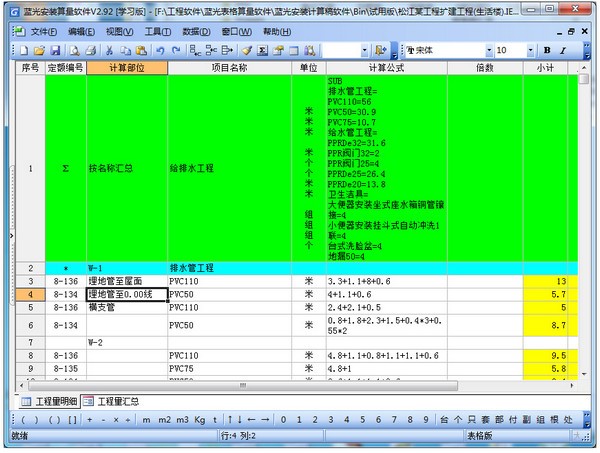
Task: Click the undo arrow icon
Action: tap(160, 50)
